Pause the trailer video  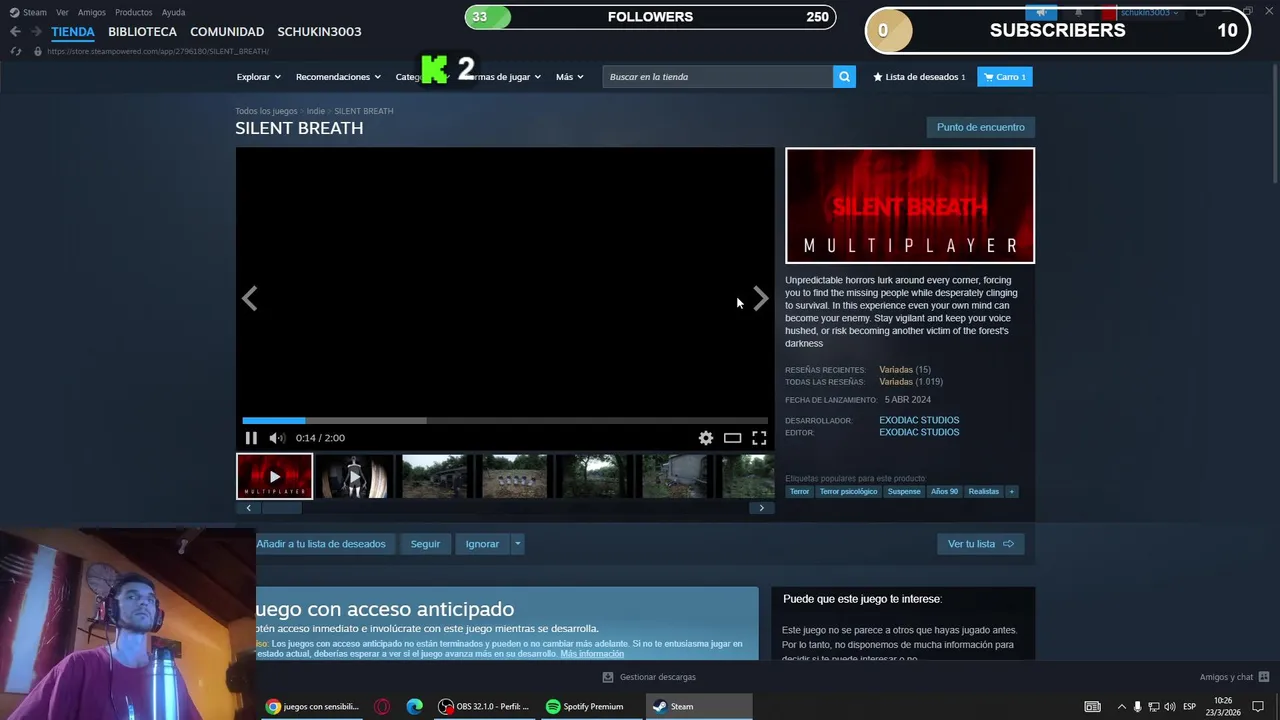click(251, 438)
